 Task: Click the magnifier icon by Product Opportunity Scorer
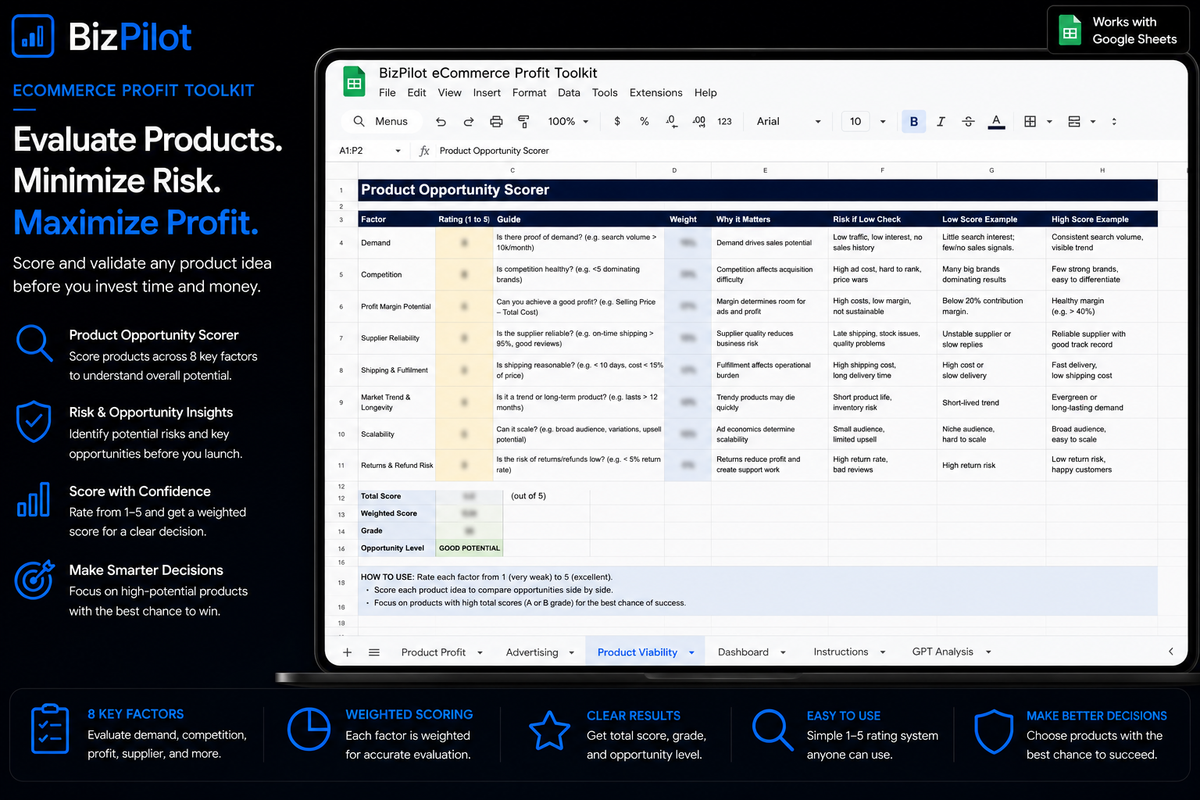point(35,344)
